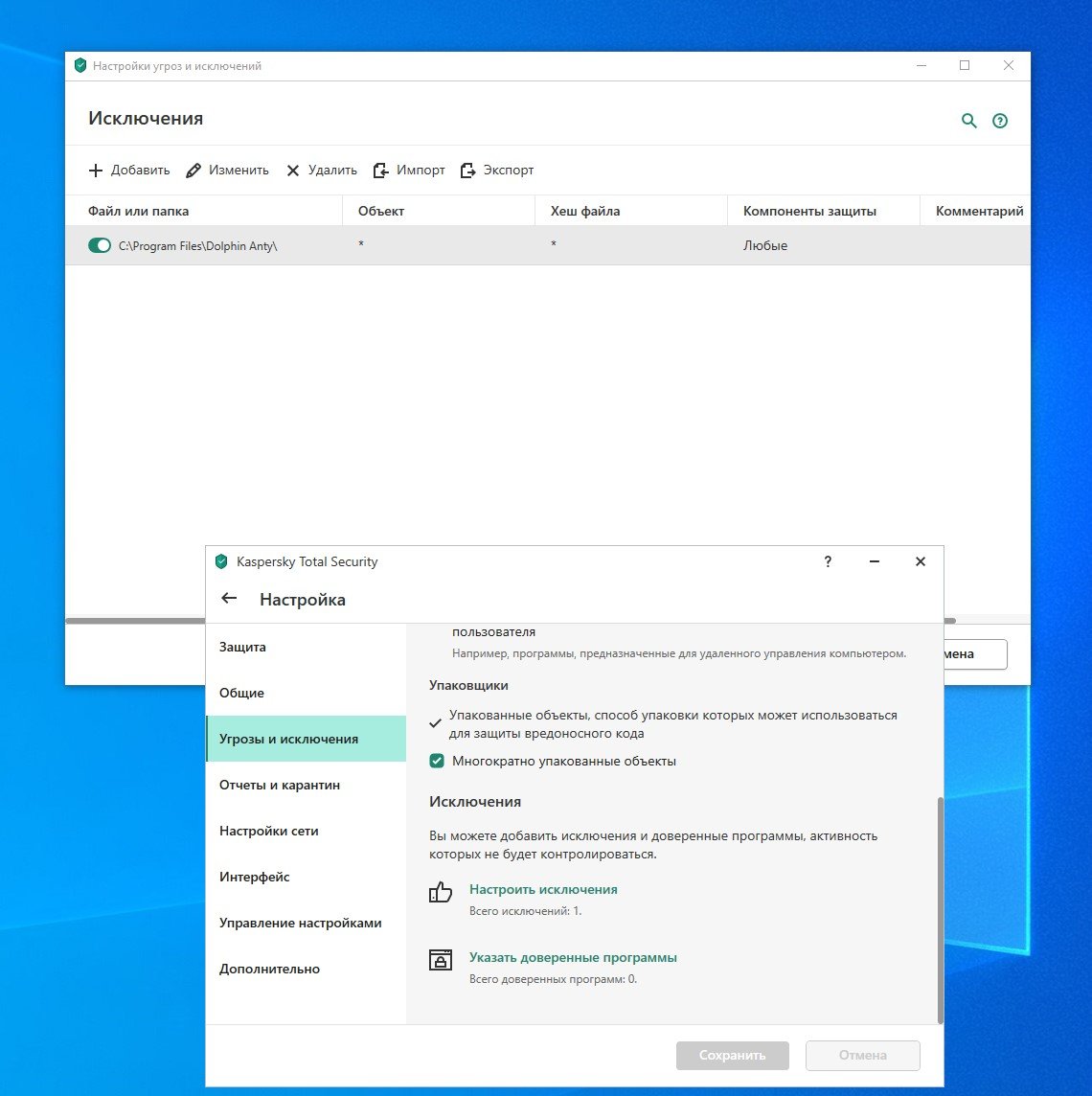Close the Kaspersky Total Security window

pos(921,561)
